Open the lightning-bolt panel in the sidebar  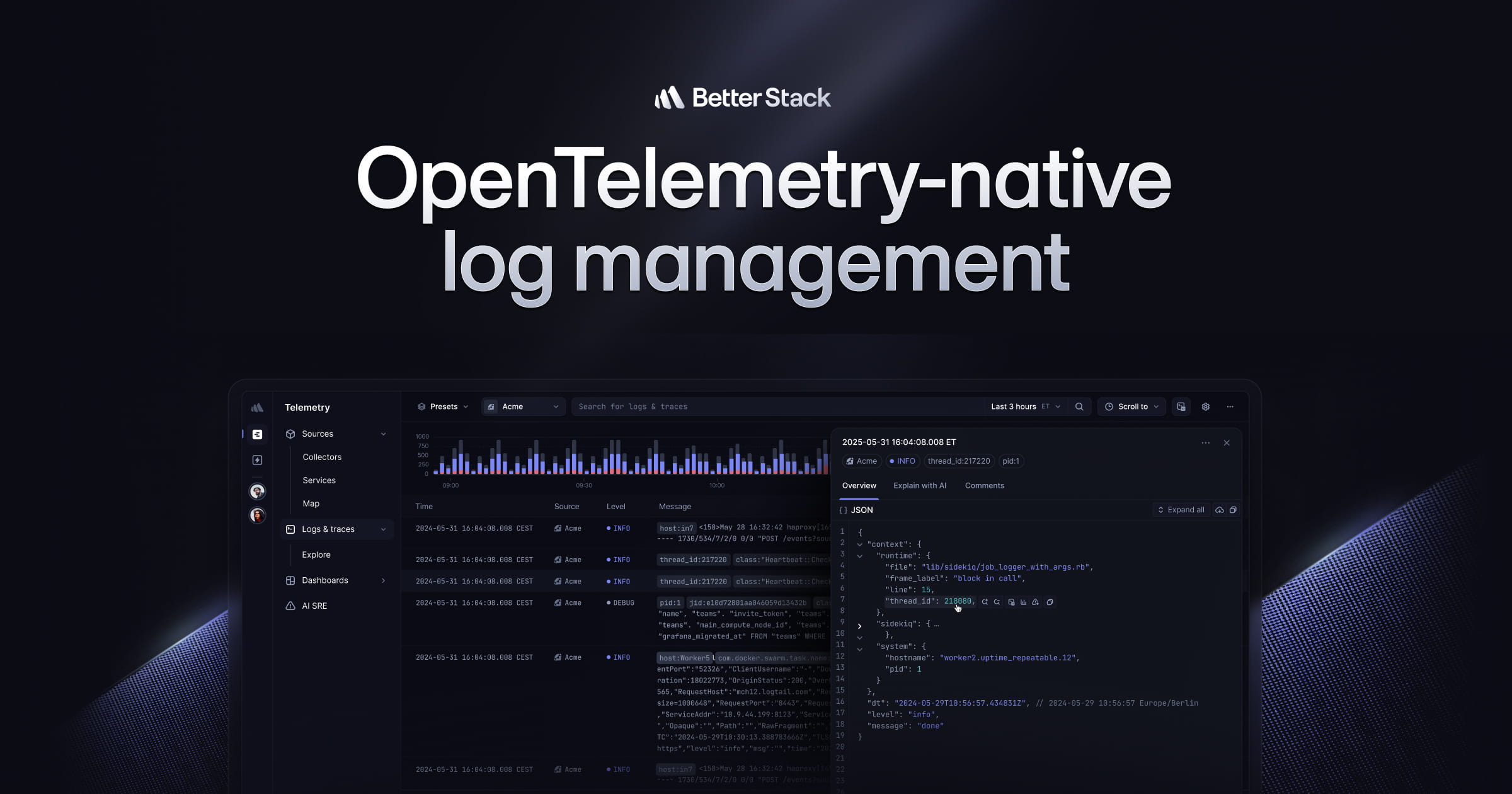point(257,460)
